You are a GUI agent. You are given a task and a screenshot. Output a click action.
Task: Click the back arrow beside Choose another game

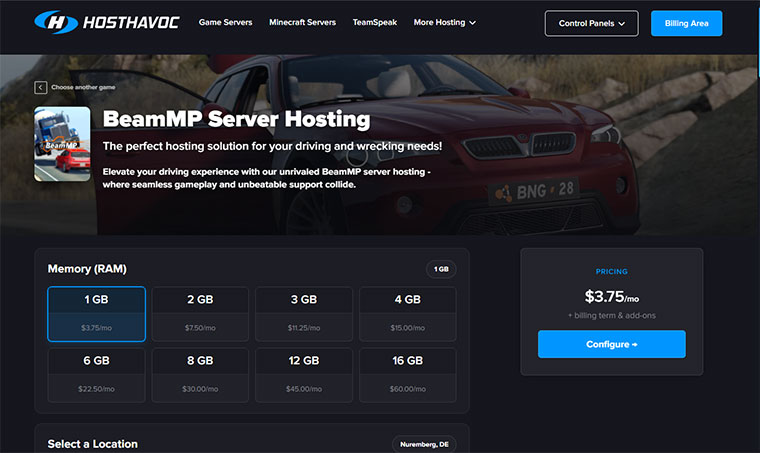40,87
